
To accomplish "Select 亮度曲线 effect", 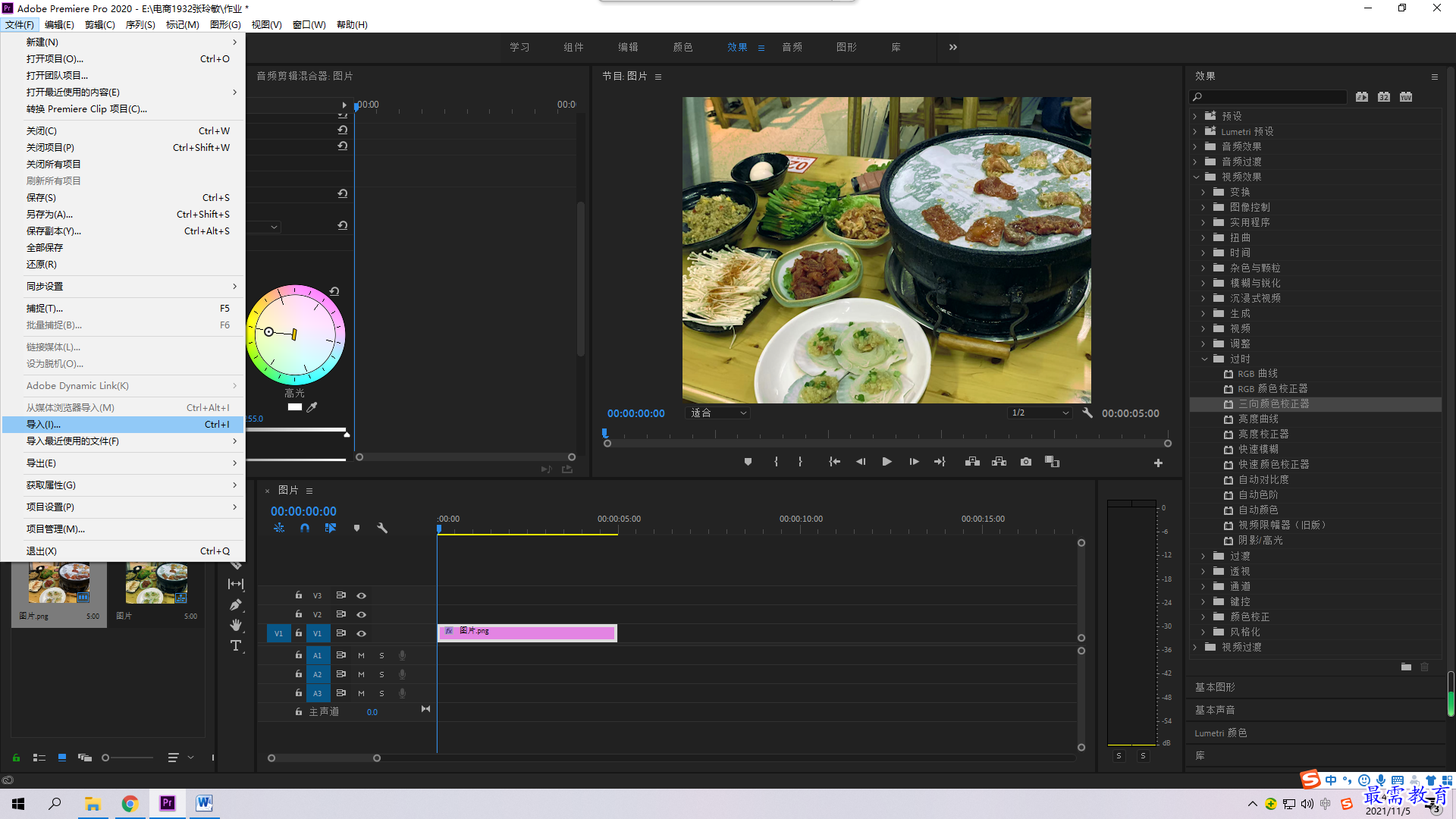I will (1258, 419).
